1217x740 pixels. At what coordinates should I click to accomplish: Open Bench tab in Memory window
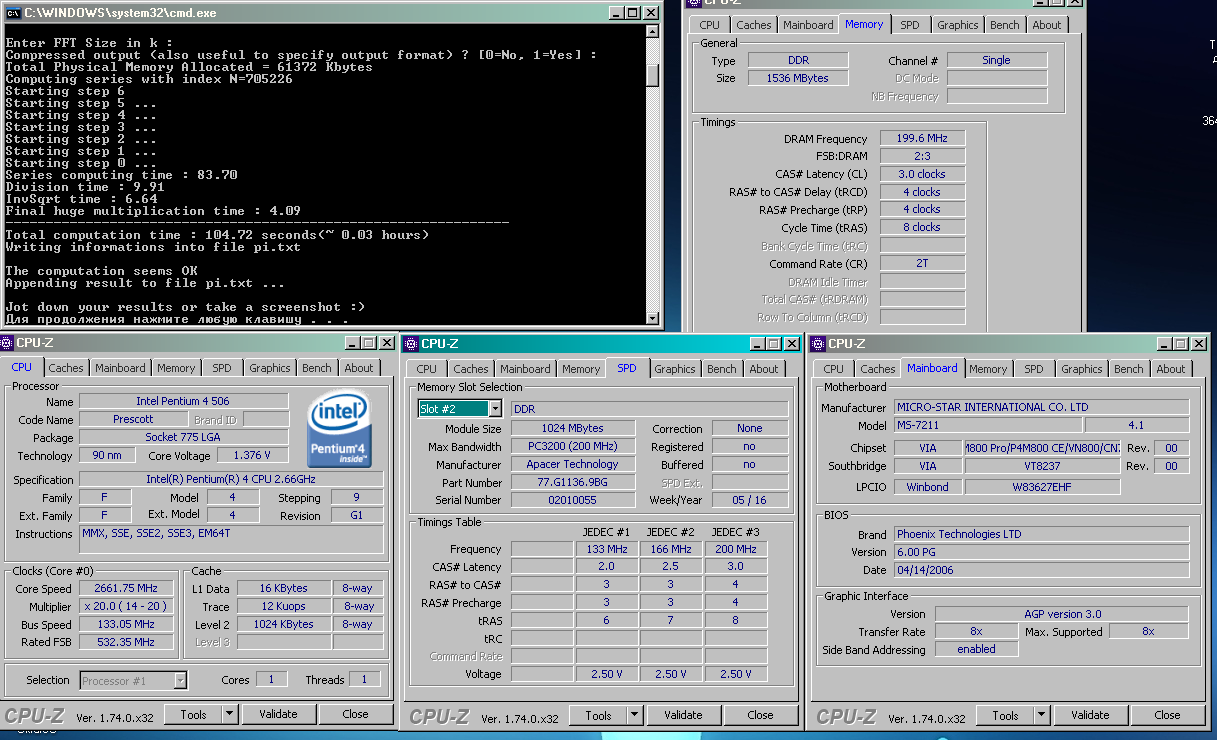(x=1005, y=25)
